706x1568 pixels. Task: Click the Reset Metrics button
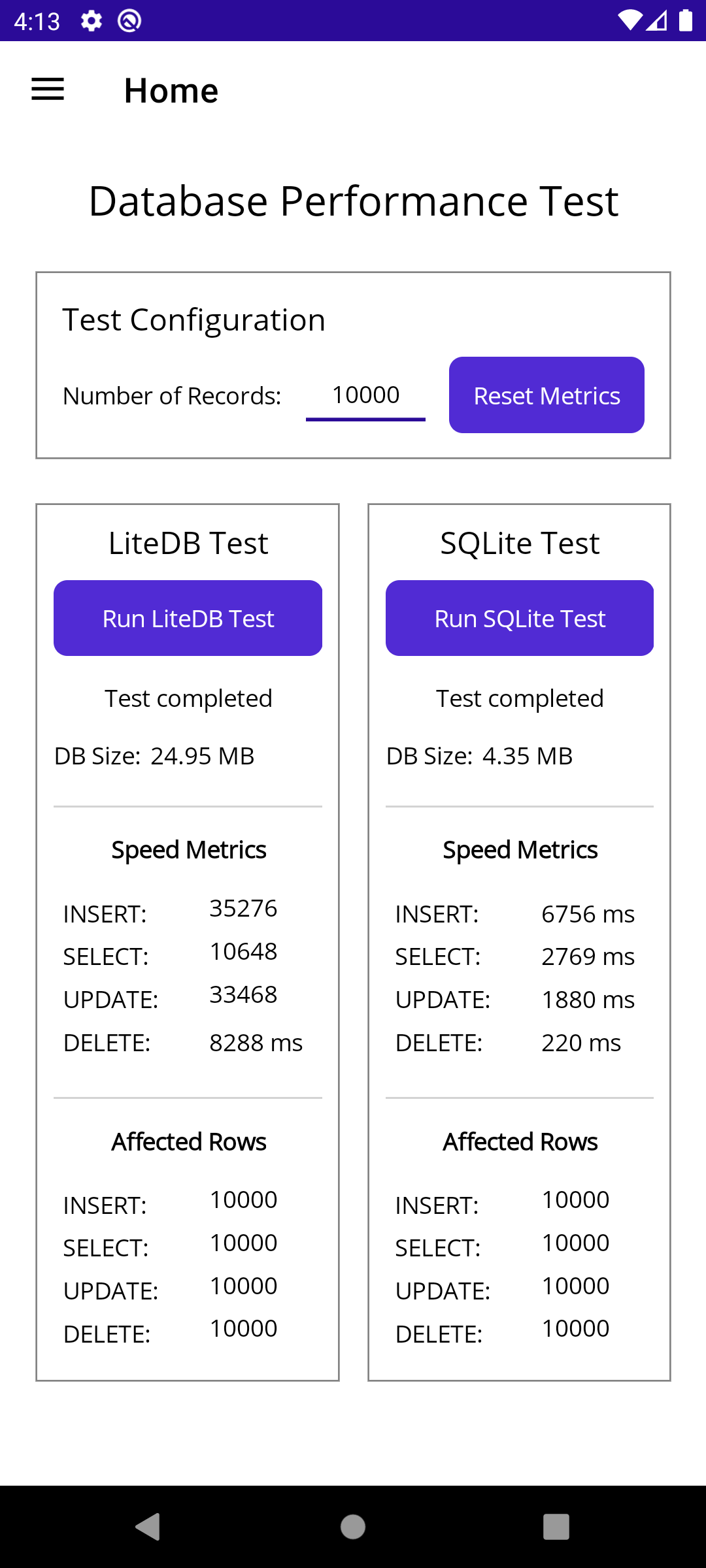point(546,395)
